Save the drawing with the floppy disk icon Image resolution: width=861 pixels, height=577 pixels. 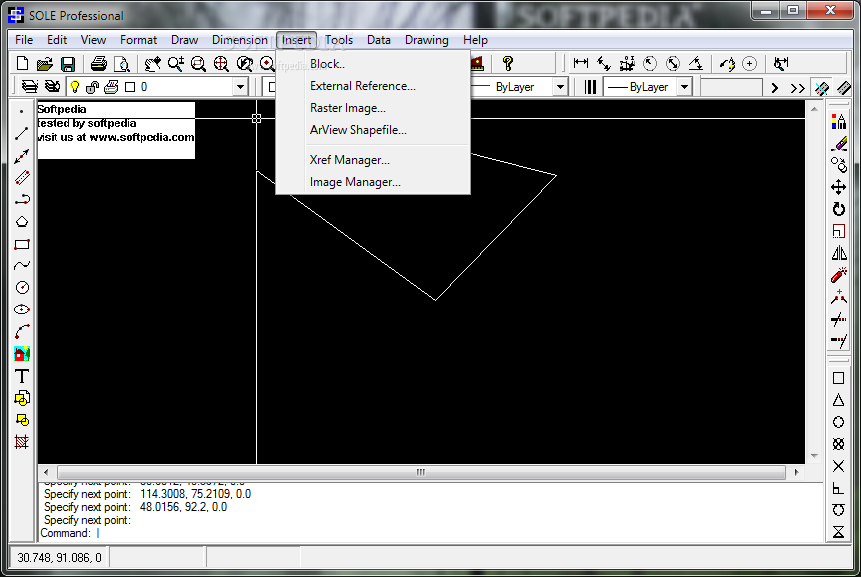coord(68,64)
